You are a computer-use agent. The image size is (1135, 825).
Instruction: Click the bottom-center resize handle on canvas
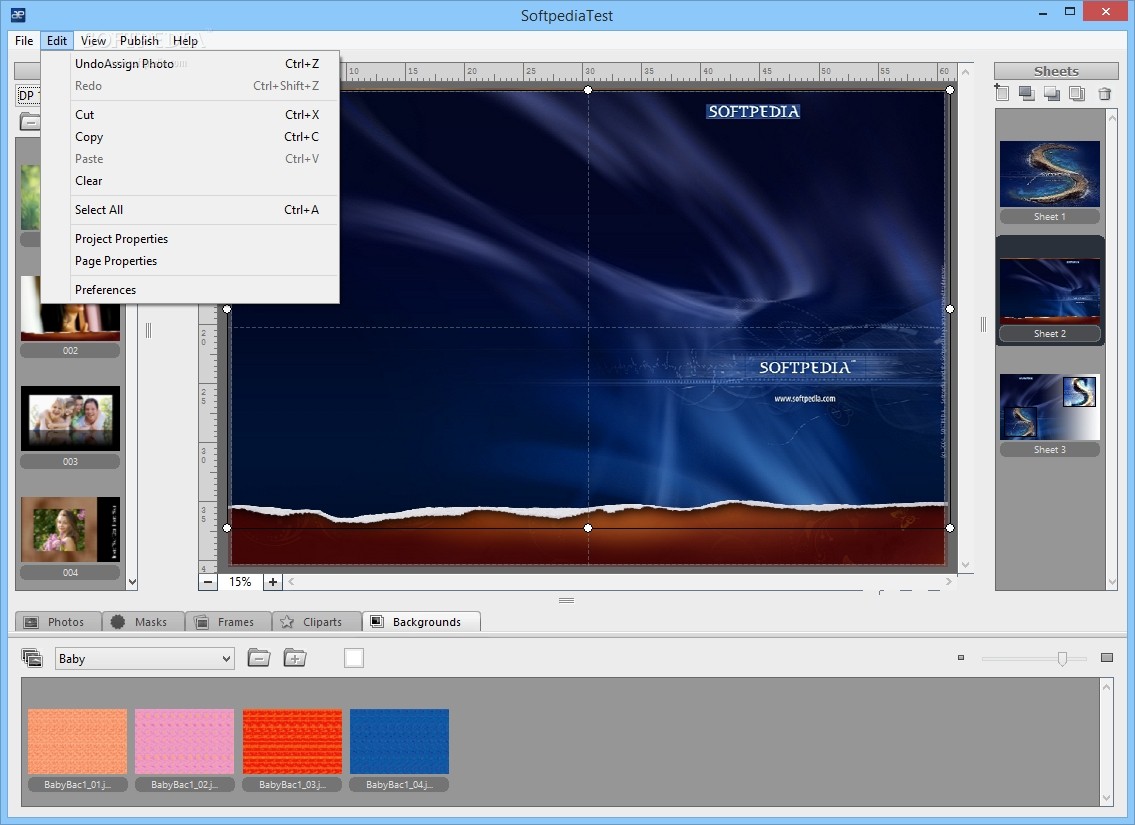588,528
